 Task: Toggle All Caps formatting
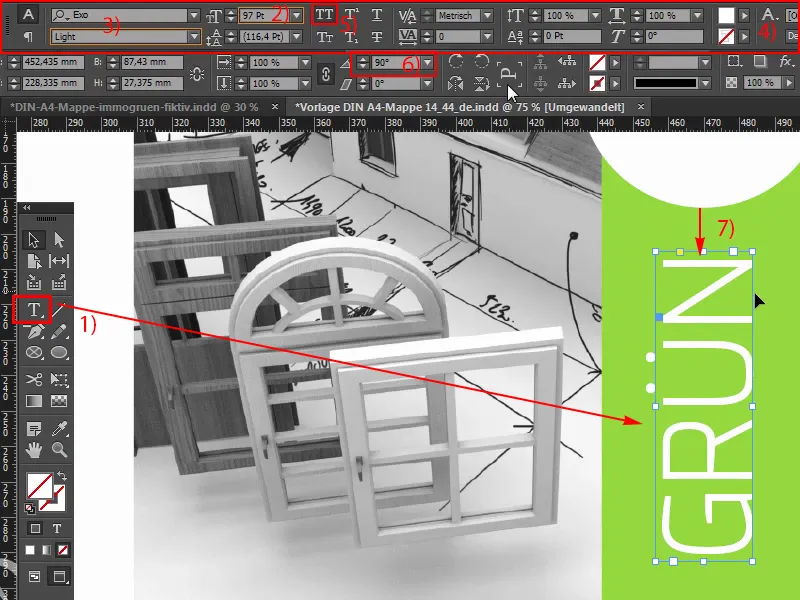pos(325,14)
